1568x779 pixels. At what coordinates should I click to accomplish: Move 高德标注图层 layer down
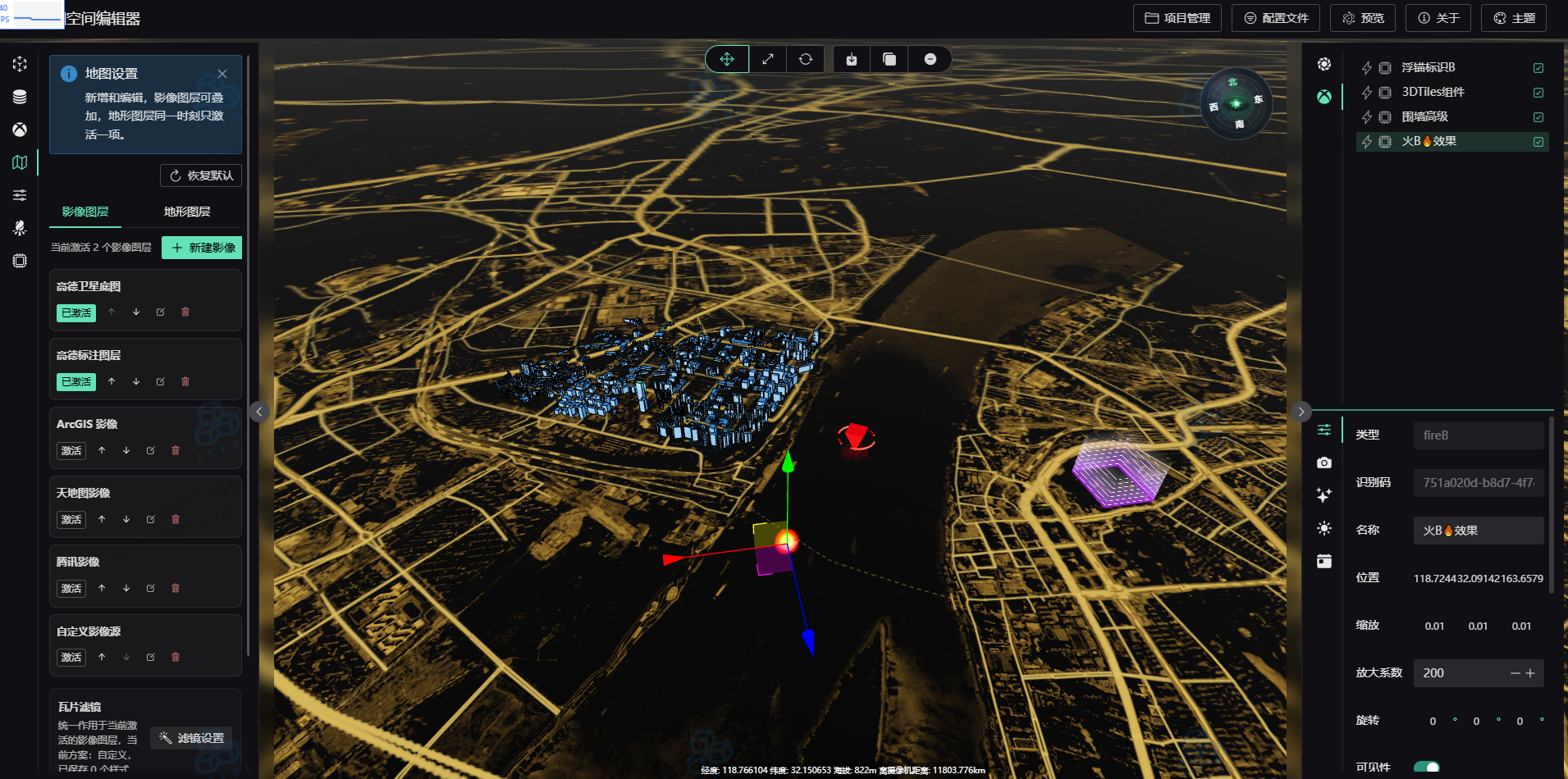[136, 381]
